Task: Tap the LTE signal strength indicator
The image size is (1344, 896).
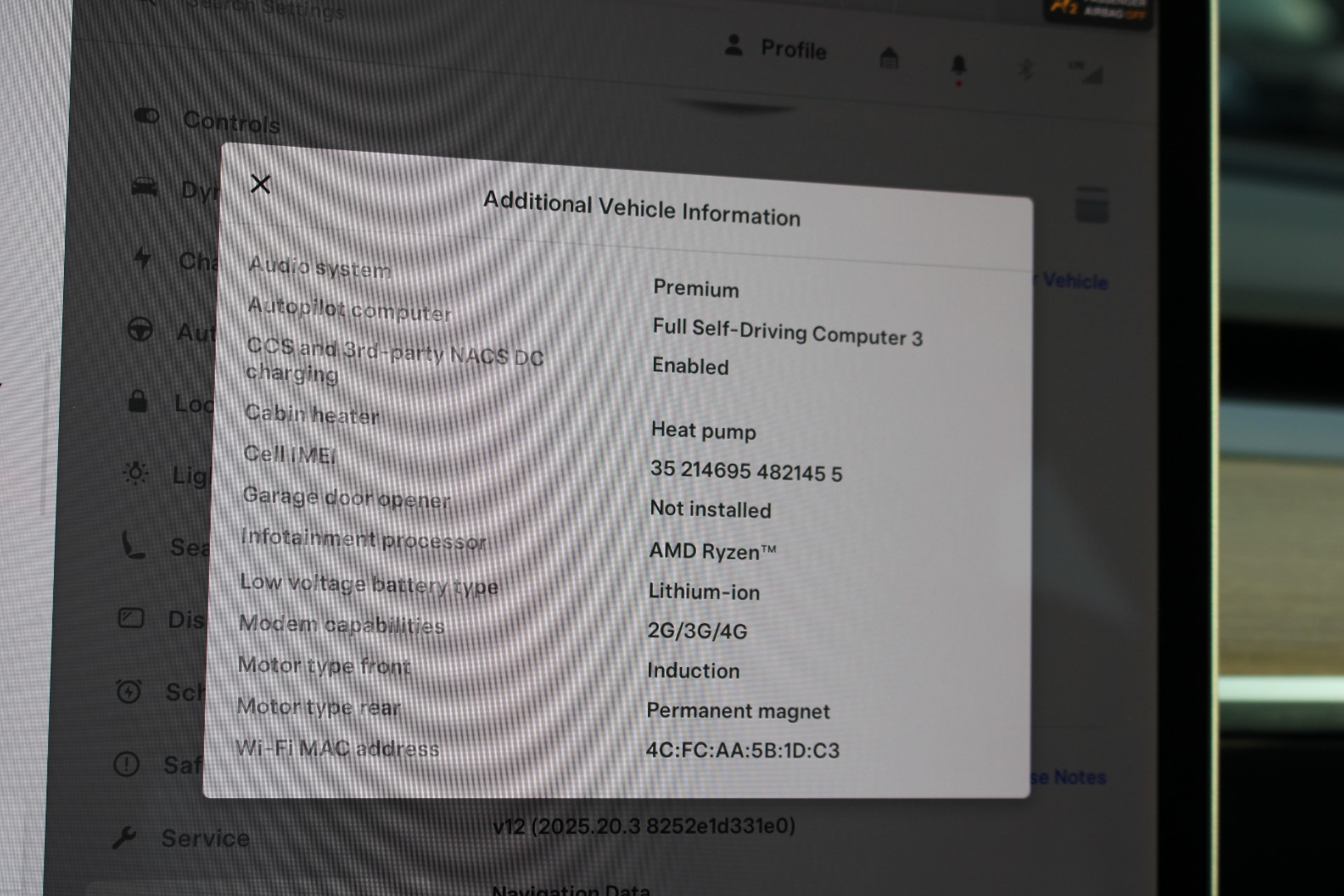Action: (1087, 73)
